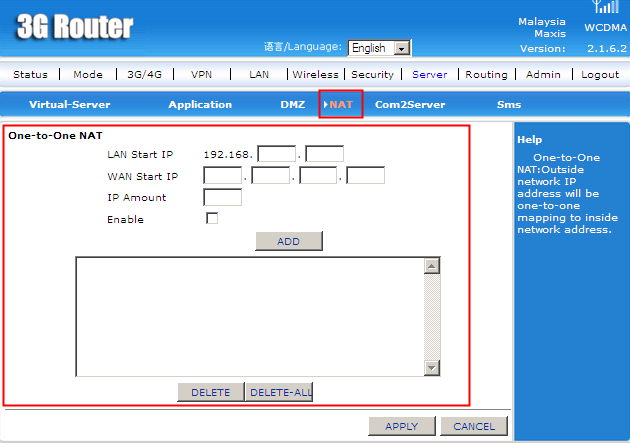Select the NAT tab

(x=341, y=104)
